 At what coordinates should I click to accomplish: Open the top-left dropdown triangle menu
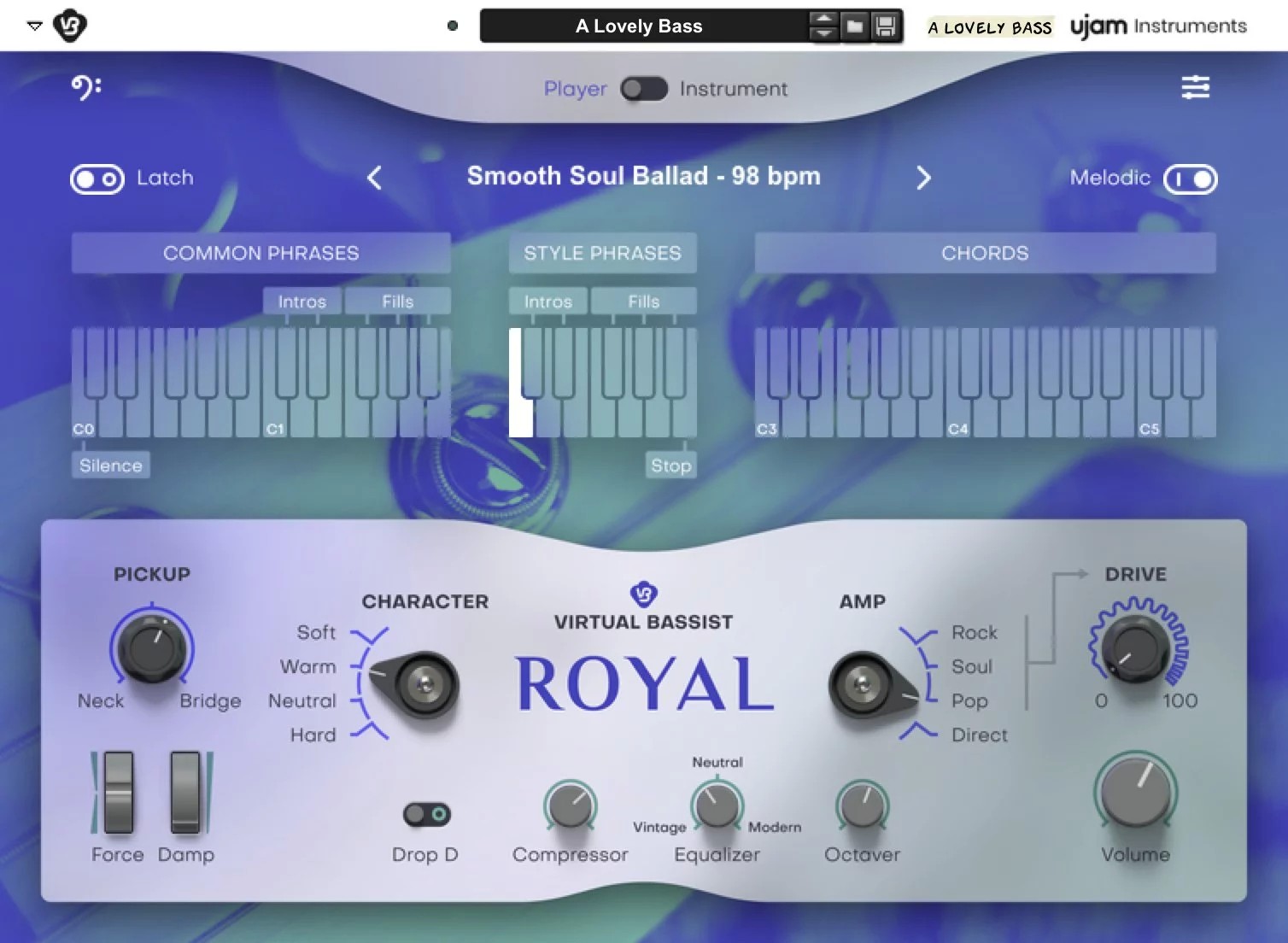[x=35, y=26]
